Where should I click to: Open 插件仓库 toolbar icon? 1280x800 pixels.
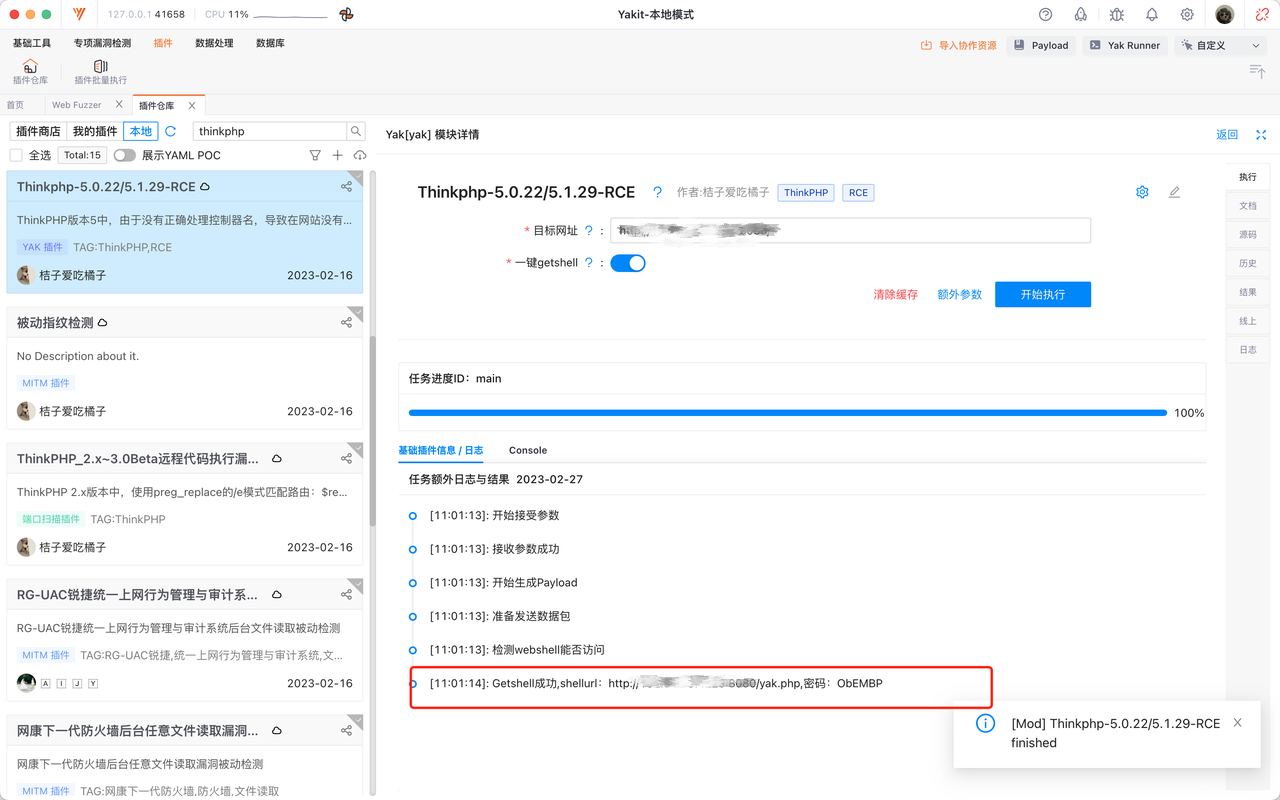point(30,72)
